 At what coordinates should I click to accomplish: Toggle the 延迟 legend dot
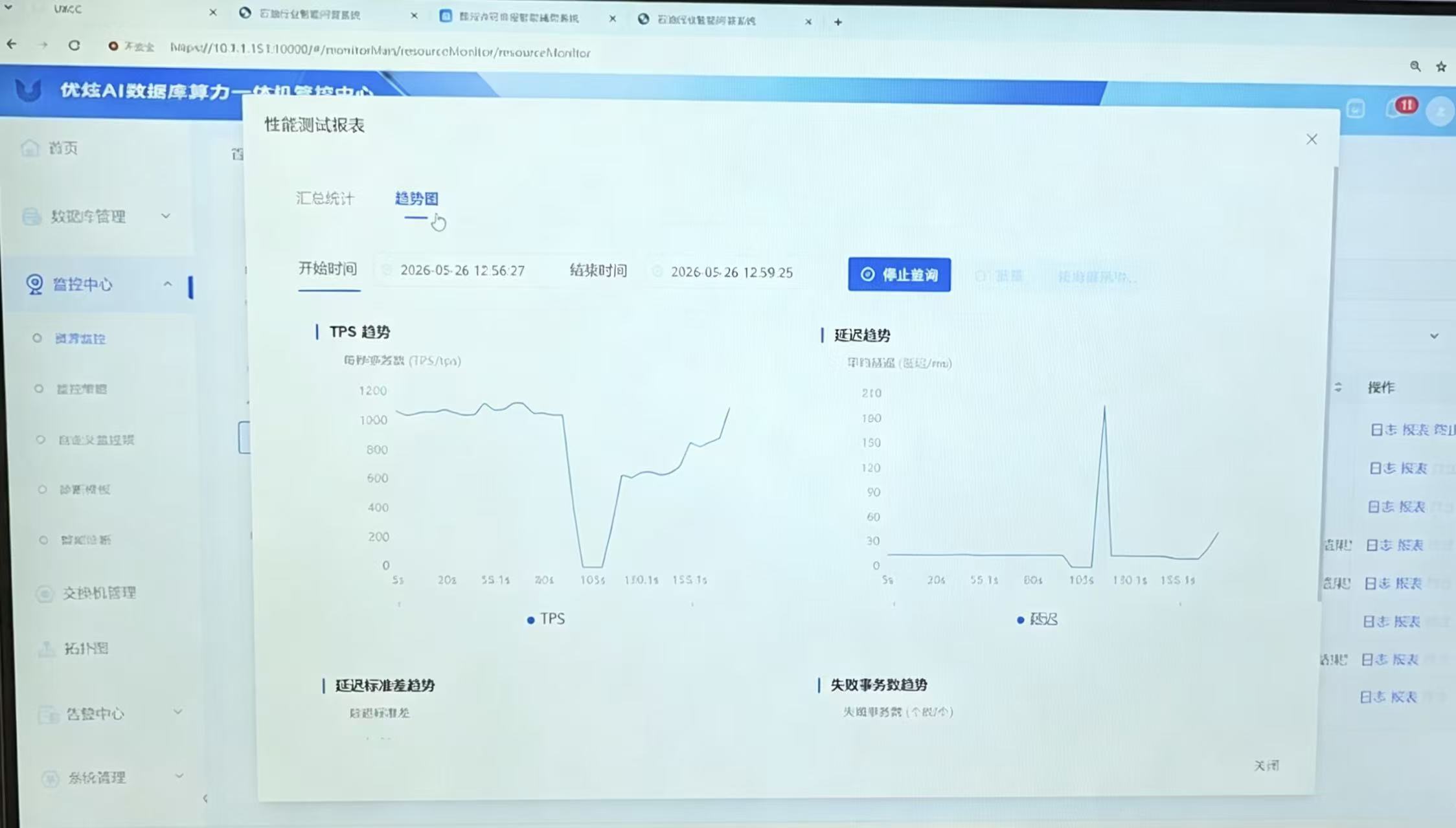pyautogui.click(x=1021, y=620)
